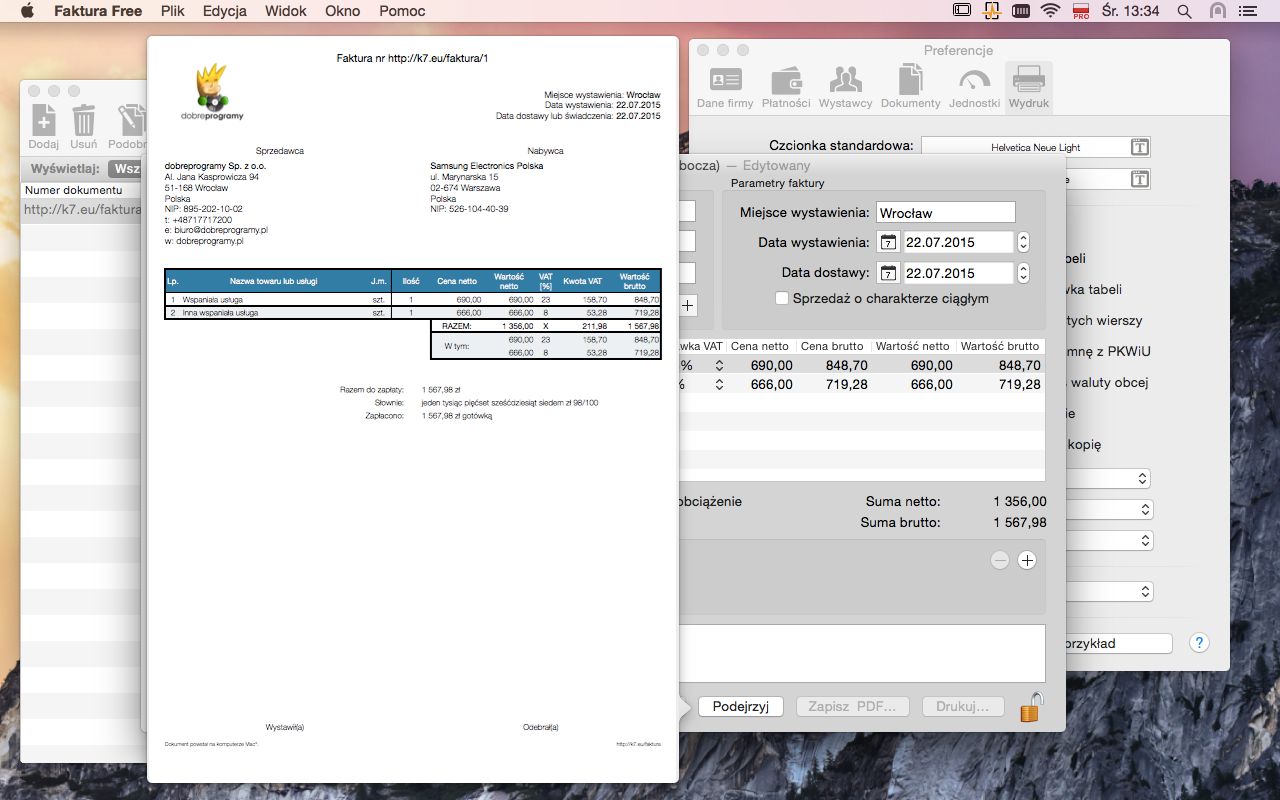Open font picker icon below Helvetica field
Screen dimensions: 1280x800
tap(1139, 179)
